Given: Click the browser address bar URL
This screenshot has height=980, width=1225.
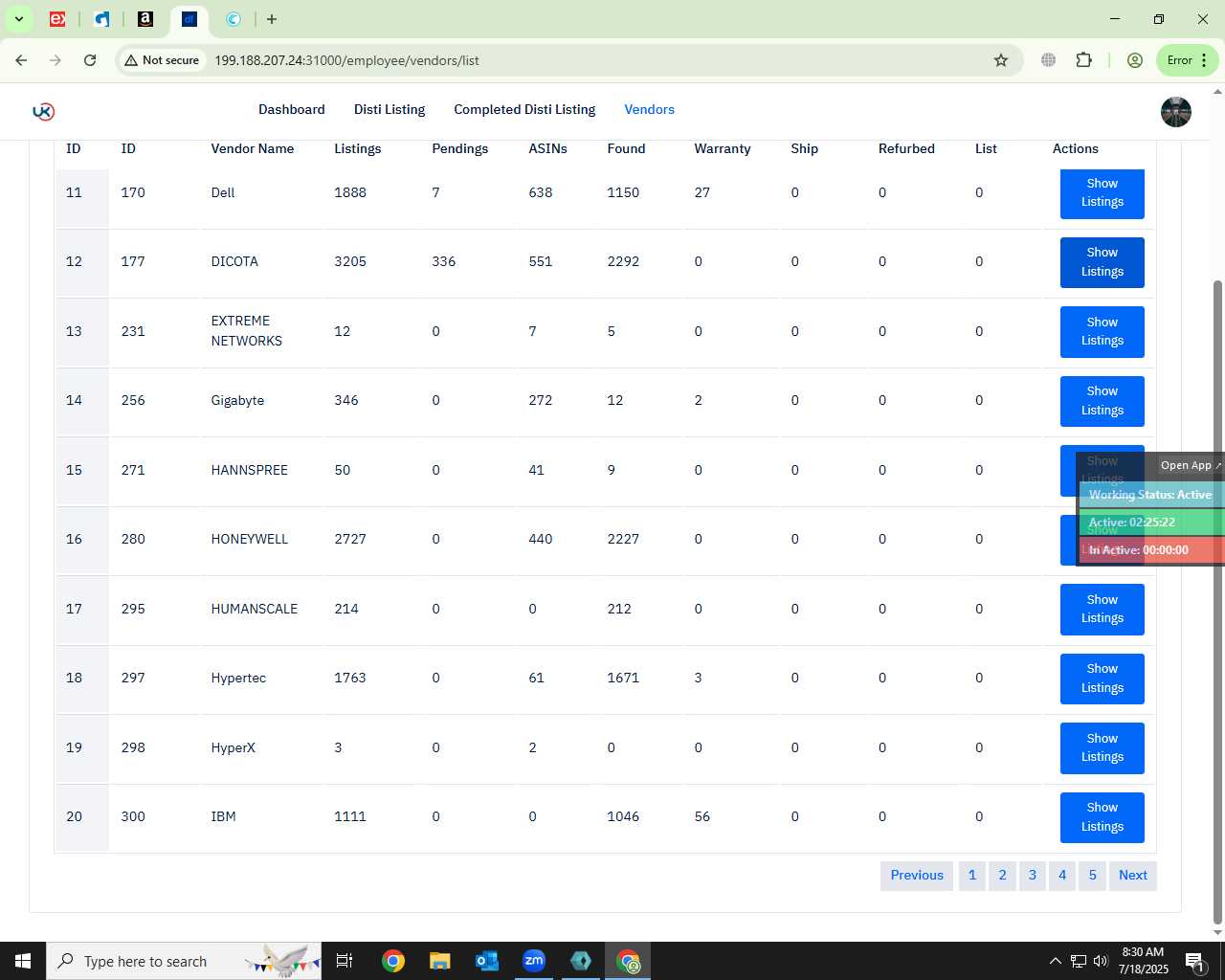Looking at the screenshot, I should 346,60.
